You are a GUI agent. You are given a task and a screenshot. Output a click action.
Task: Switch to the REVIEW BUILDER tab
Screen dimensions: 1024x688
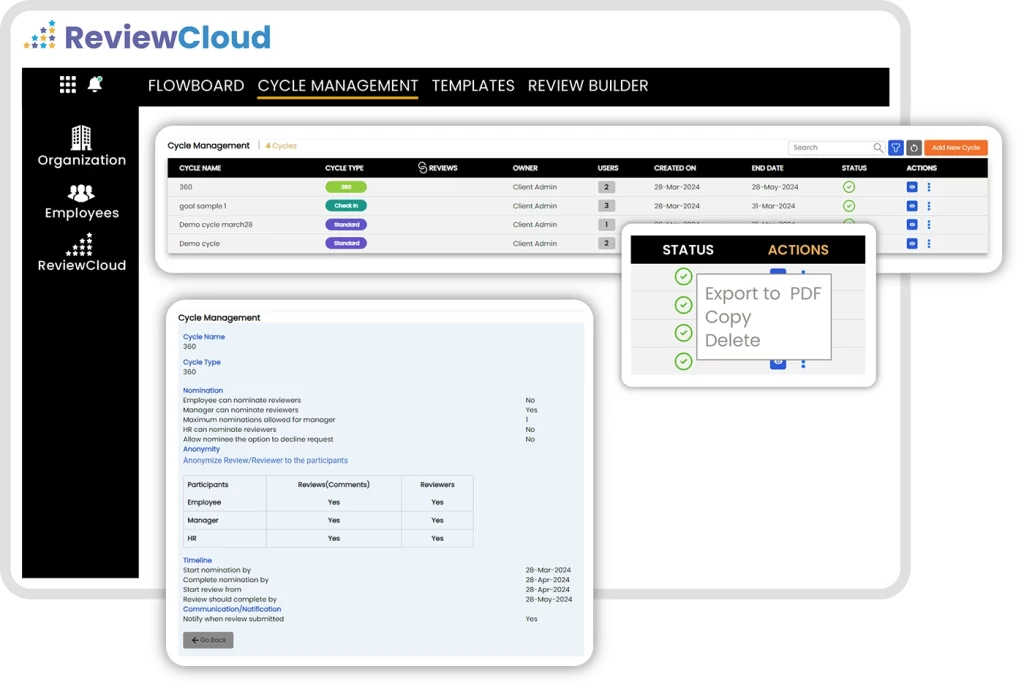[x=588, y=86]
